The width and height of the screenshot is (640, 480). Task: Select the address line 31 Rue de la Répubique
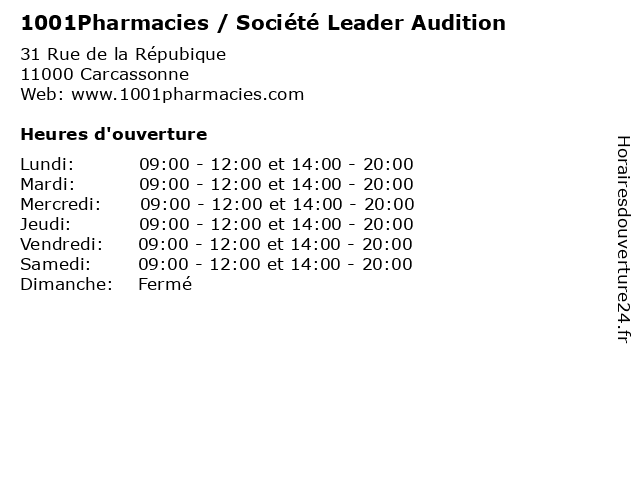123,54
